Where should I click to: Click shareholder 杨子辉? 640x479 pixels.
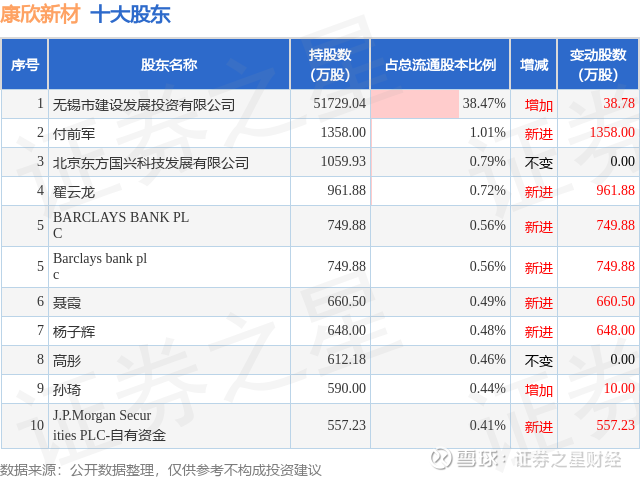(x=74, y=332)
